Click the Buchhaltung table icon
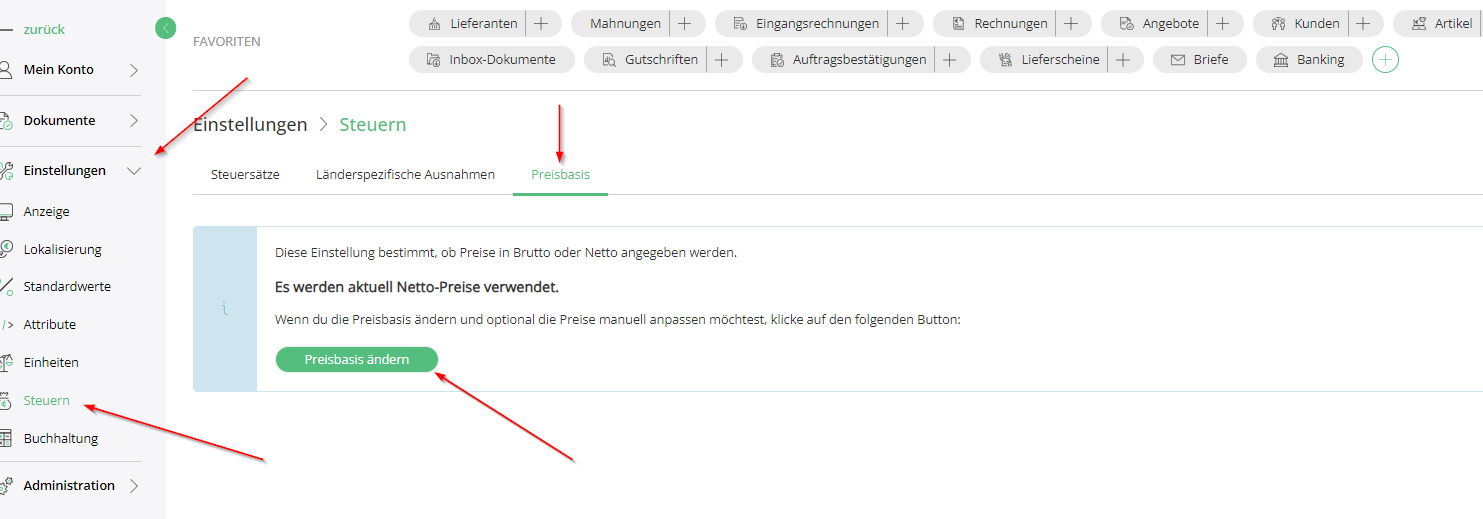 click(x=5, y=439)
